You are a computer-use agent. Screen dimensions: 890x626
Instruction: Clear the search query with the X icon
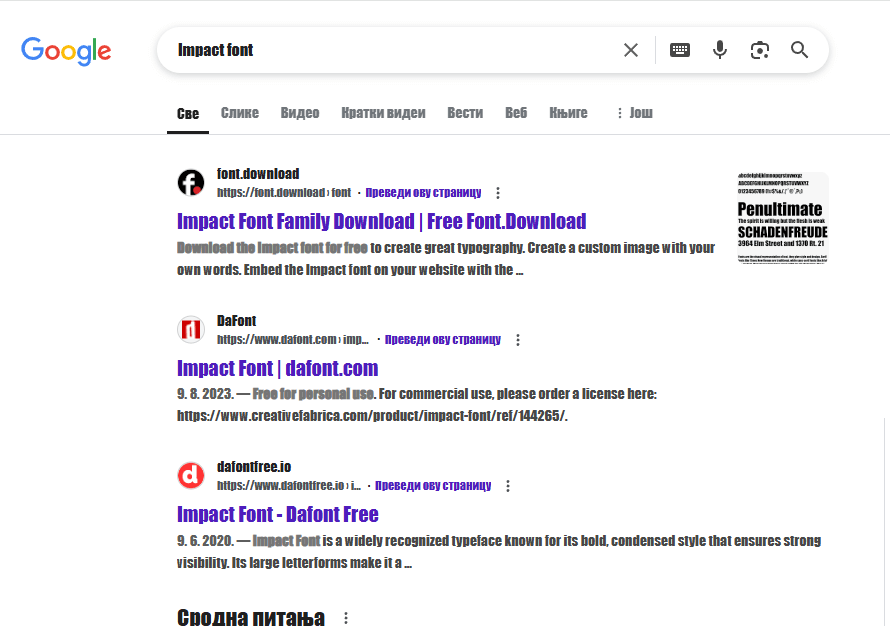point(631,50)
